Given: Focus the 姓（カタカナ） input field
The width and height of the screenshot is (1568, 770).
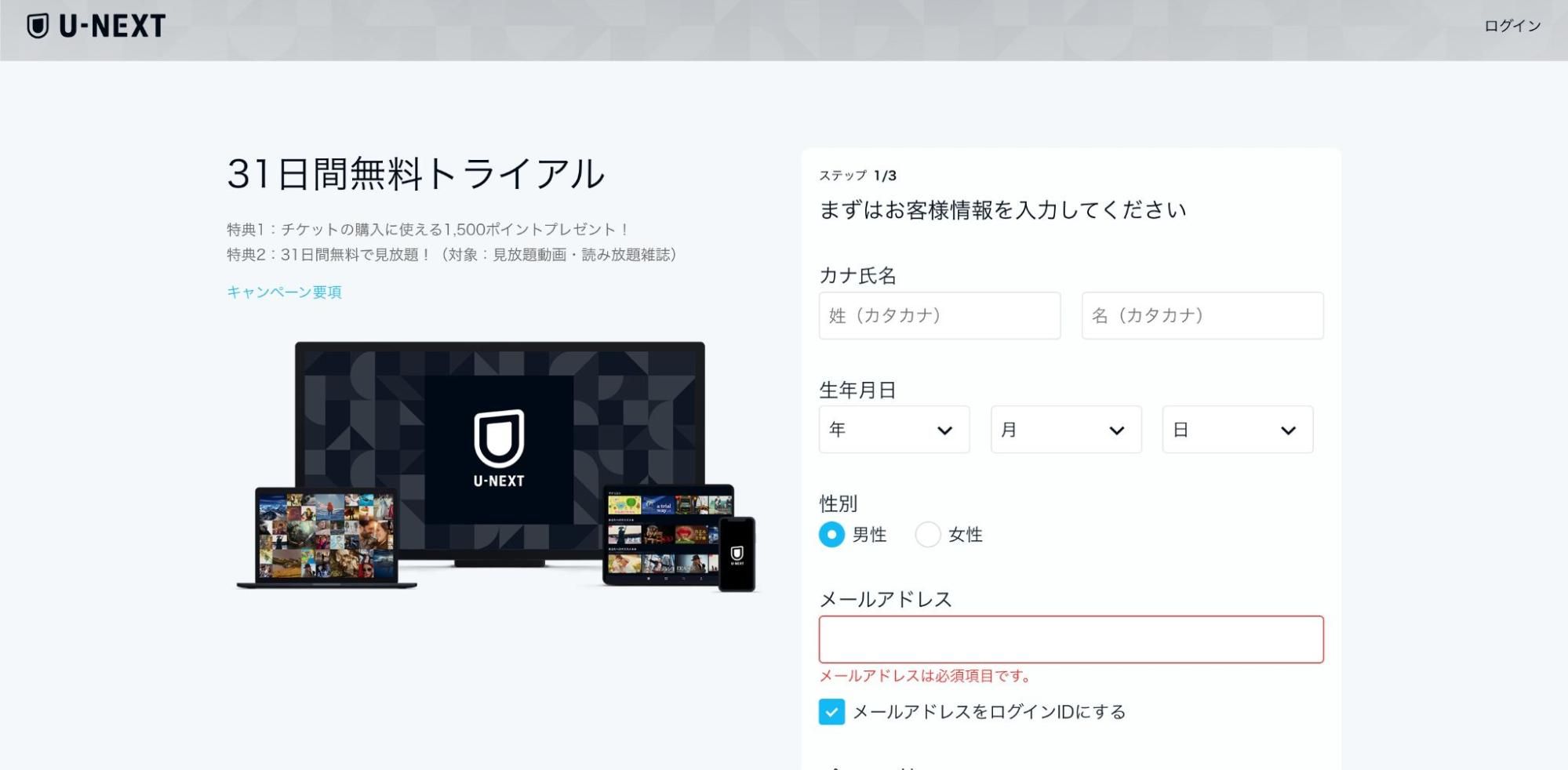Looking at the screenshot, I should click(940, 315).
